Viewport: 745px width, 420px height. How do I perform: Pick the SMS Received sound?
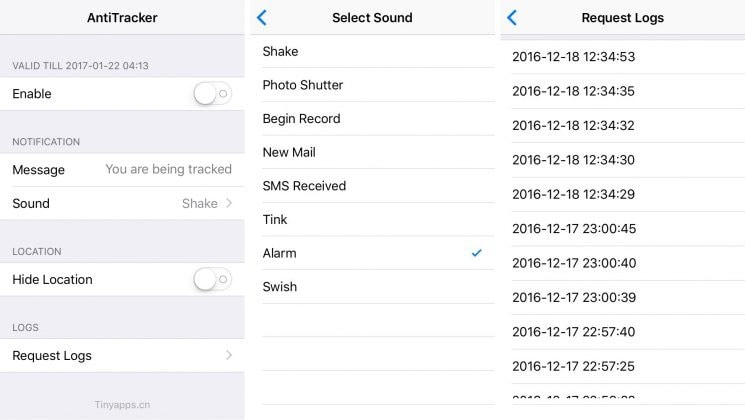(x=372, y=186)
